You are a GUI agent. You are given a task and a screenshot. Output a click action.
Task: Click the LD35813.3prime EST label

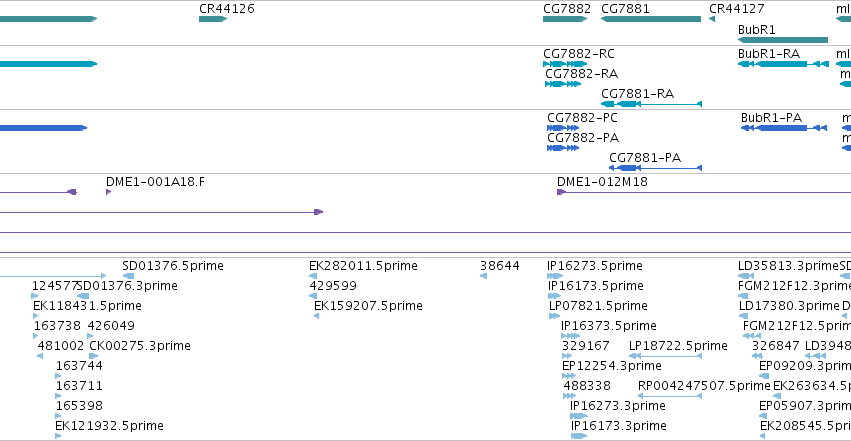pos(789,266)
